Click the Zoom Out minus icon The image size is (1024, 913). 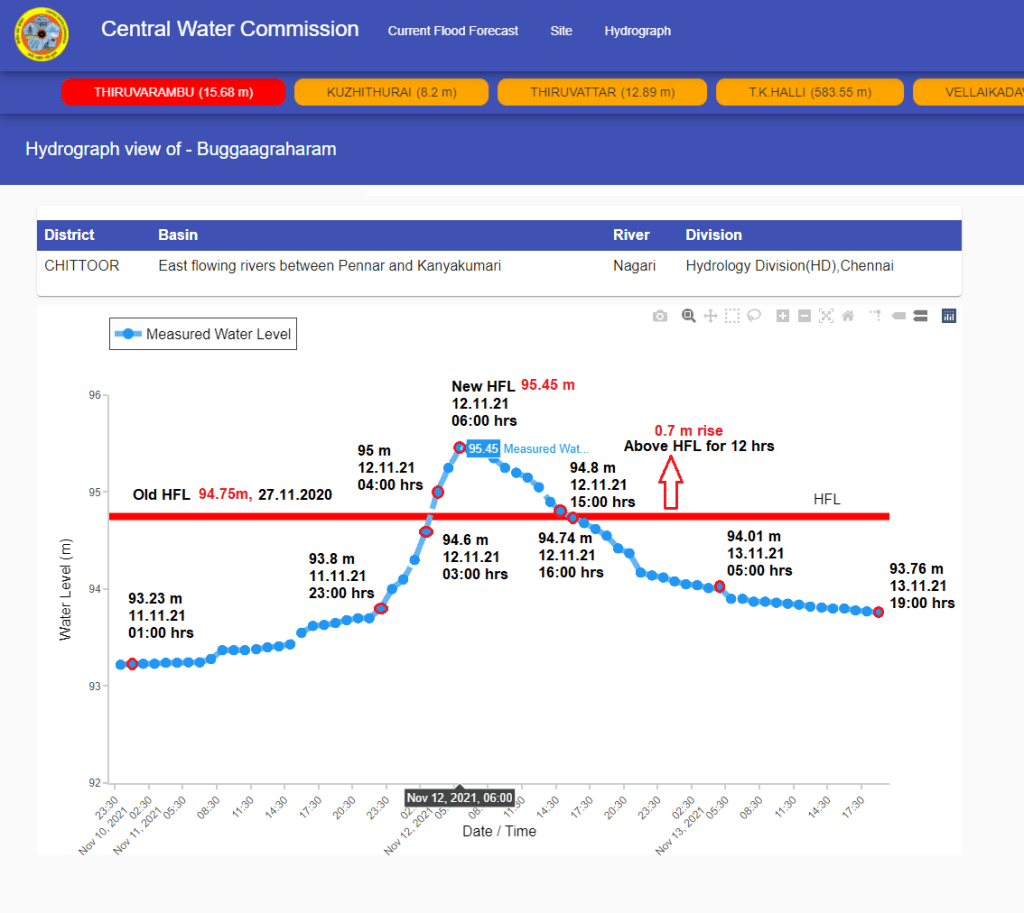coord(804,316)
